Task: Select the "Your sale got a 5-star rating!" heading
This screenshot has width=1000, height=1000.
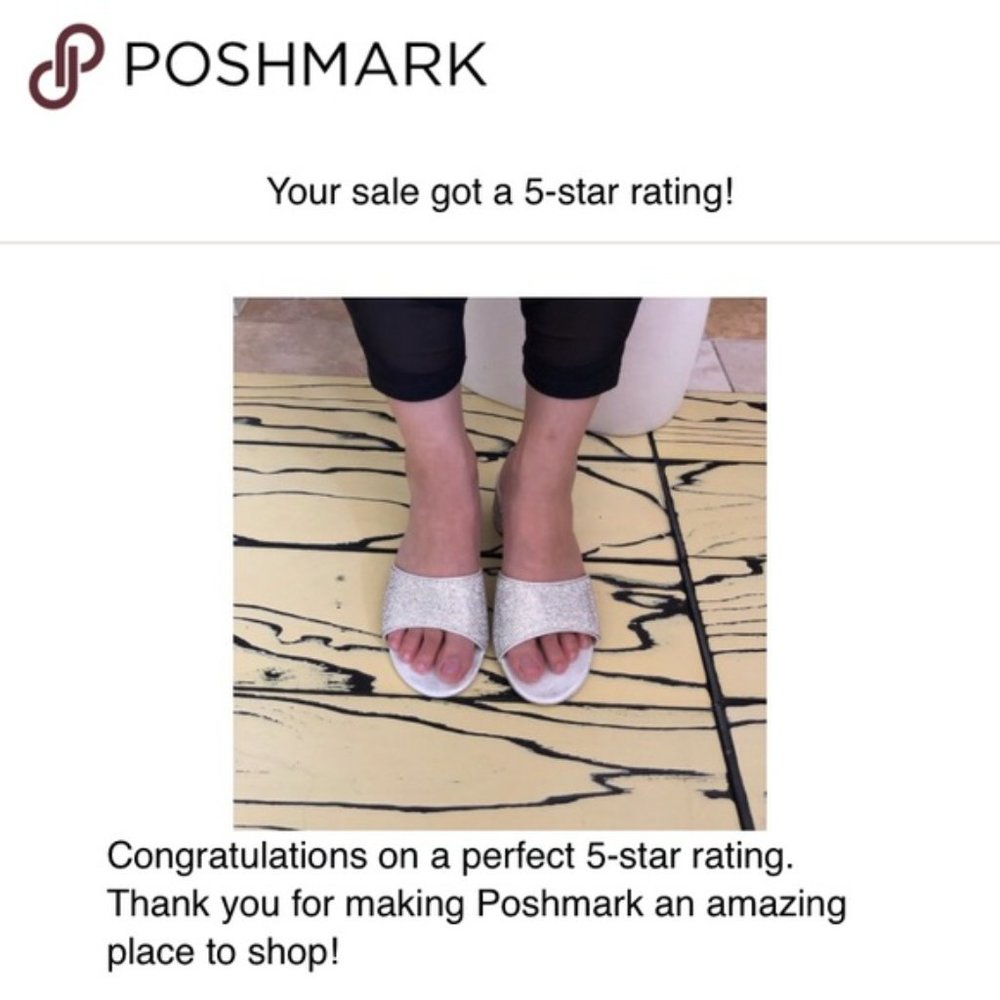Action: point(500,189)
